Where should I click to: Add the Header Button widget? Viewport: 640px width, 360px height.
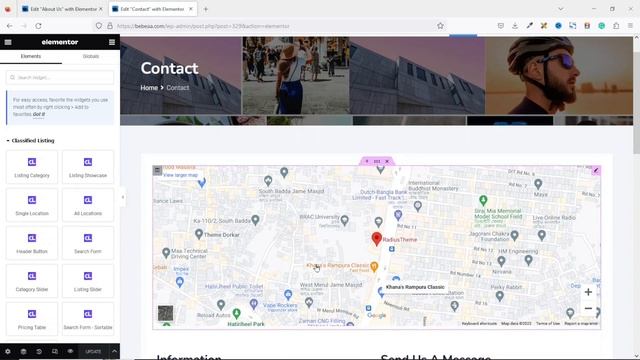(x=32, y=243)
